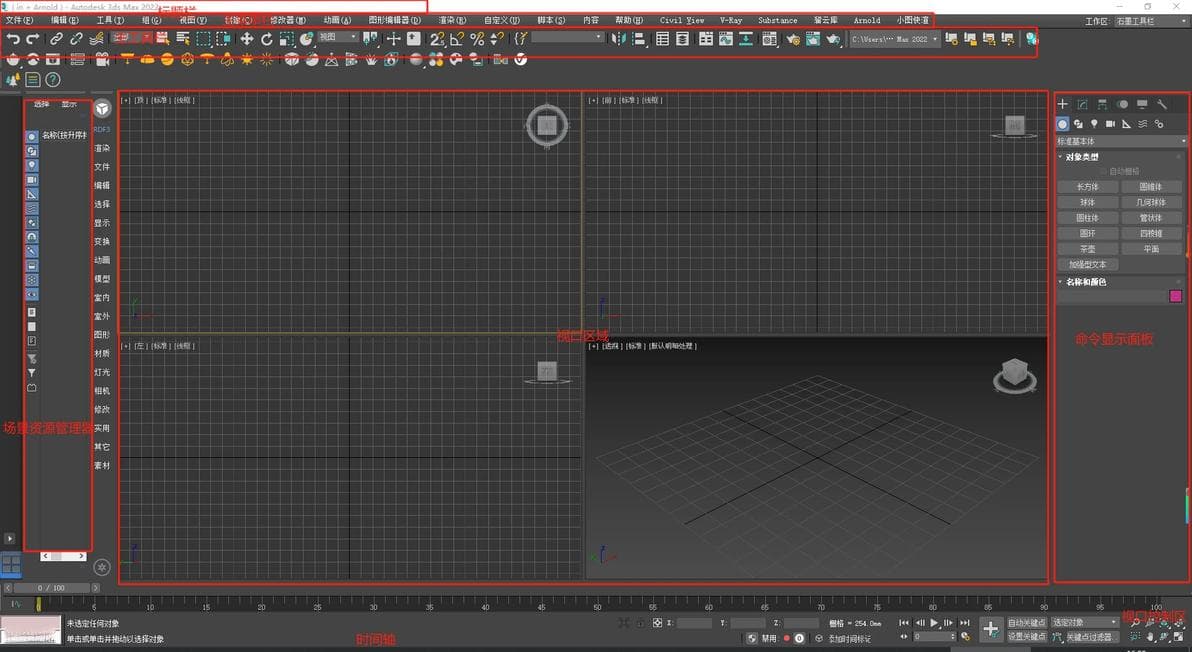The height and width of the screenshot is (652, 1192).
Task: Click the question mark help icon
Action: pyautogui.click(x=52, y=79)
